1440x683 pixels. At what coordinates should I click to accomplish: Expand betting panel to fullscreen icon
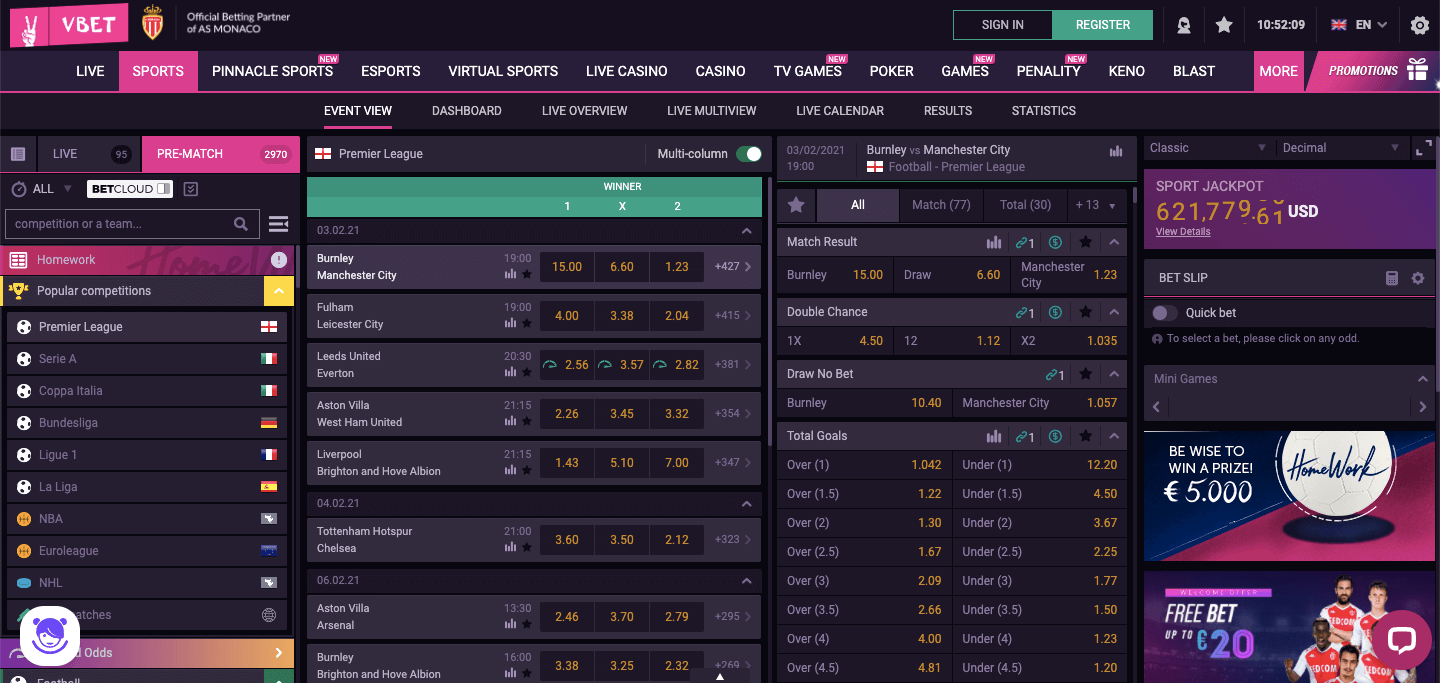[1423, 148]
